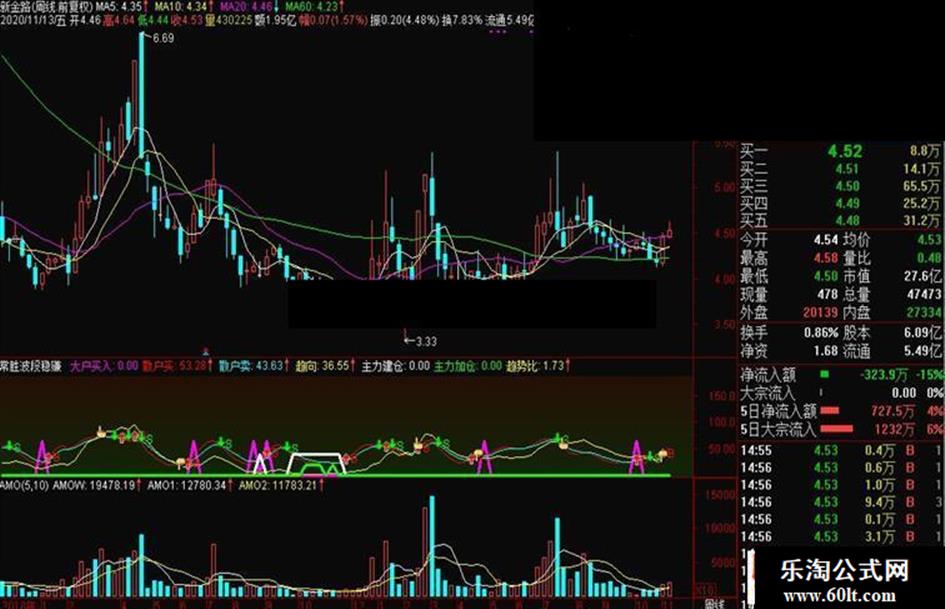Click the 市值 value 27.6亿

(x=922, y=276)
